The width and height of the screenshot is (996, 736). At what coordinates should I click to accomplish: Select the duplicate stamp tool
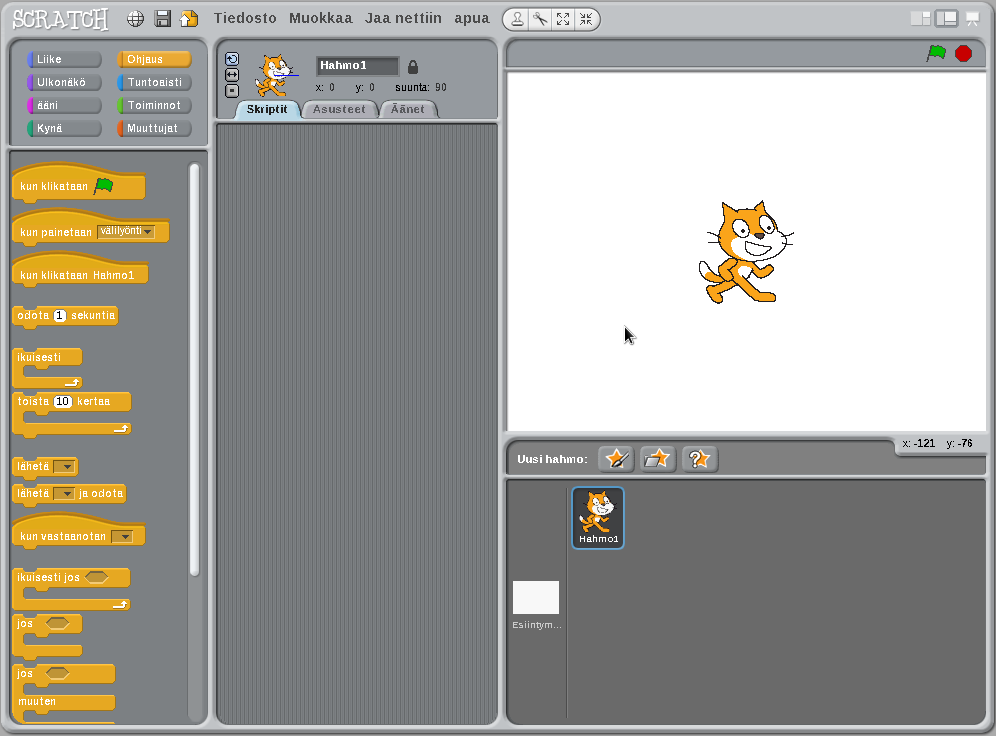(x=518, y=19)
